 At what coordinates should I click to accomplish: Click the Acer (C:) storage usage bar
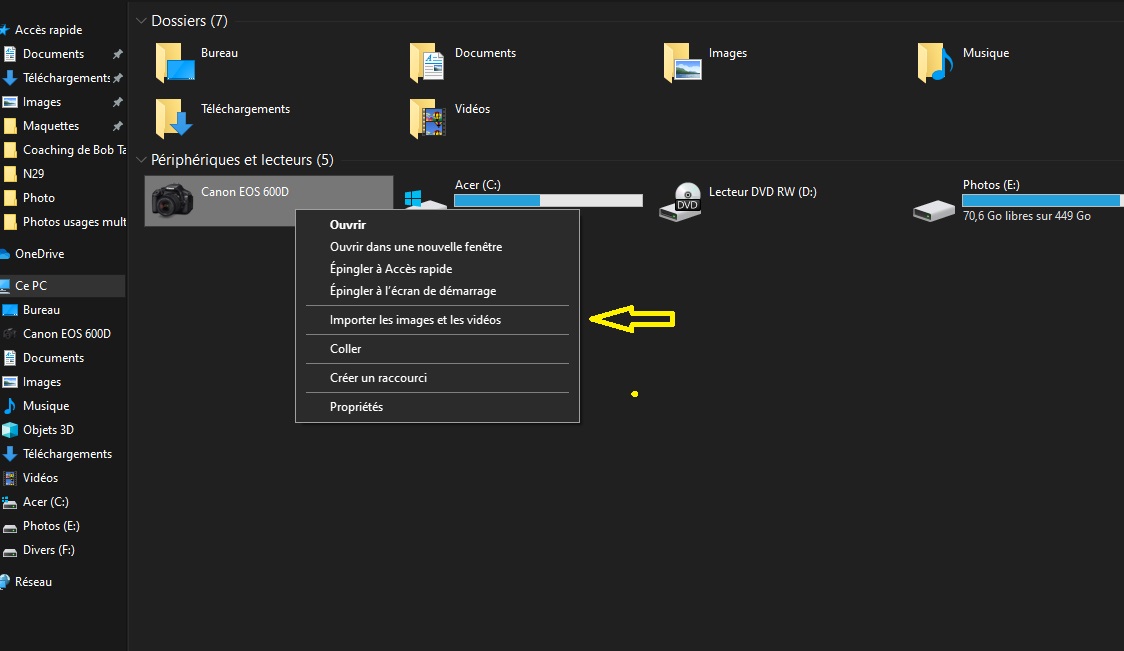[548, 201]
